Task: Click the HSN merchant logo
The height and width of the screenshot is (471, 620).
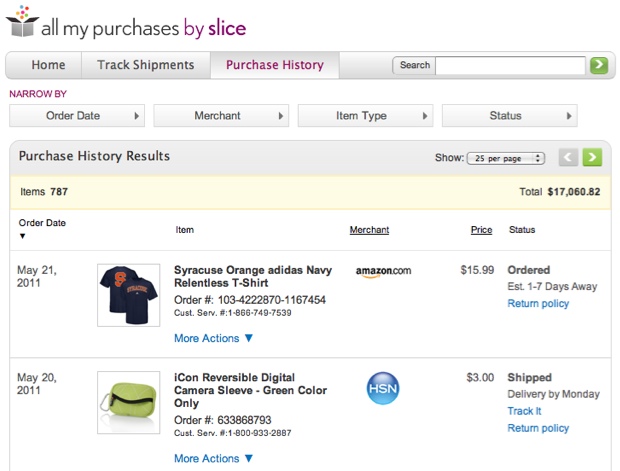Action: tap(383, 387)
